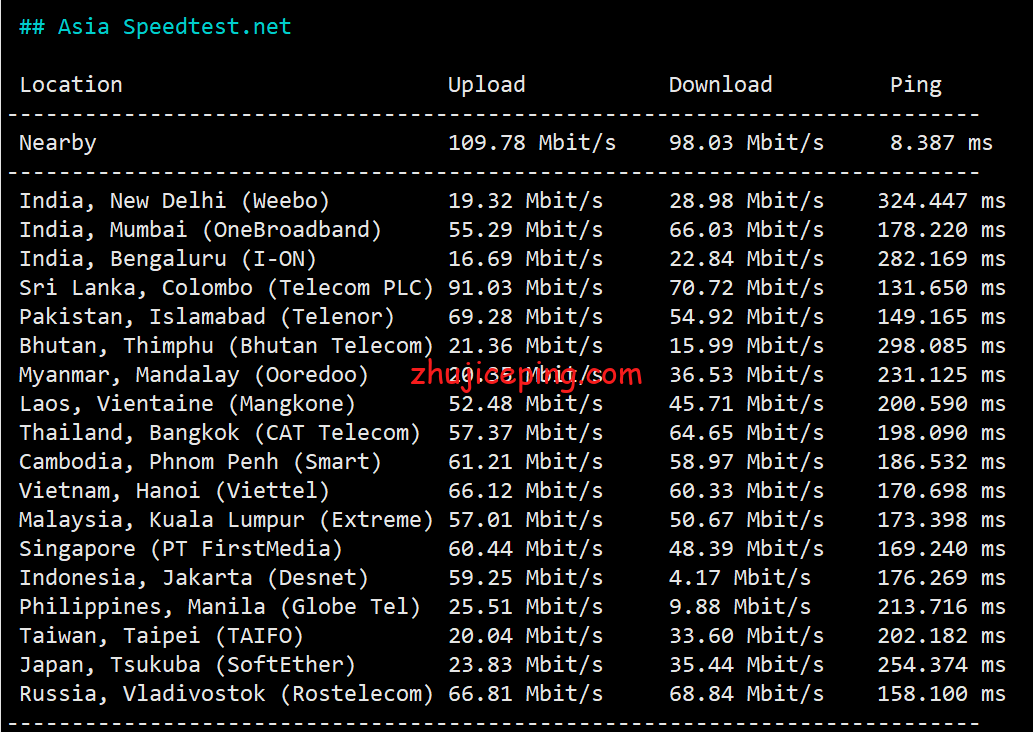
Task: Click Nearby ping value 8.387 ms
Action: [941, 143]
